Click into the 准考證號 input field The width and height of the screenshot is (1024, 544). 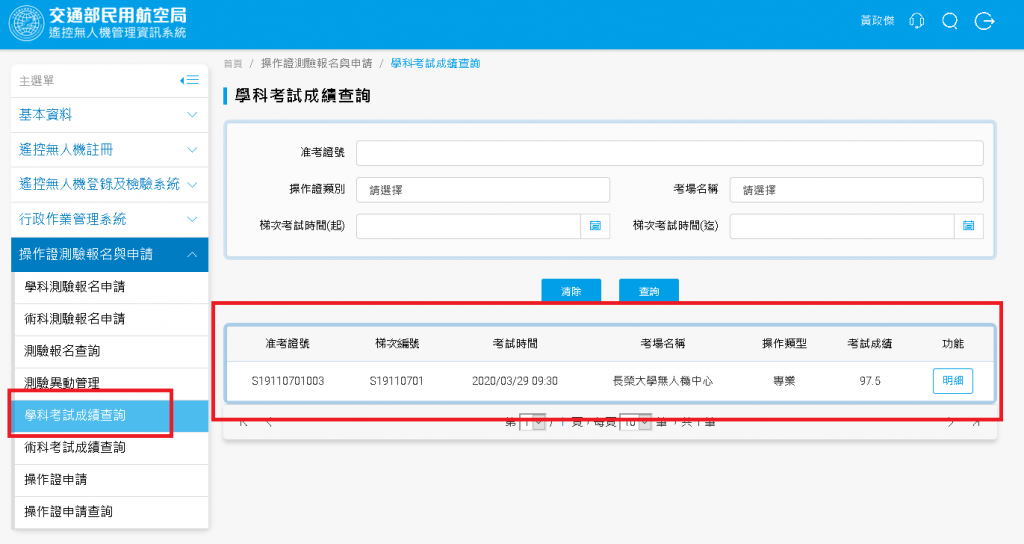point(669,152)
